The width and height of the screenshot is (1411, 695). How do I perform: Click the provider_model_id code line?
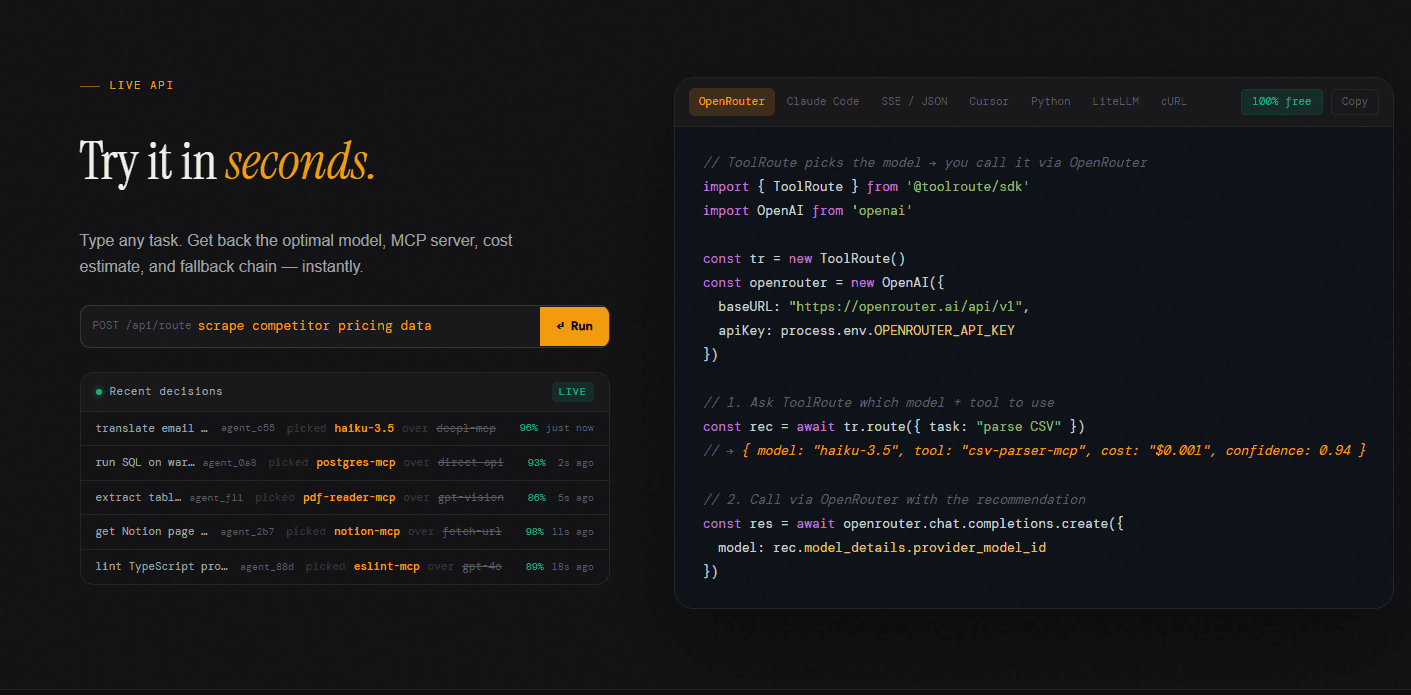pyautogui.click(x=882, y=547)
